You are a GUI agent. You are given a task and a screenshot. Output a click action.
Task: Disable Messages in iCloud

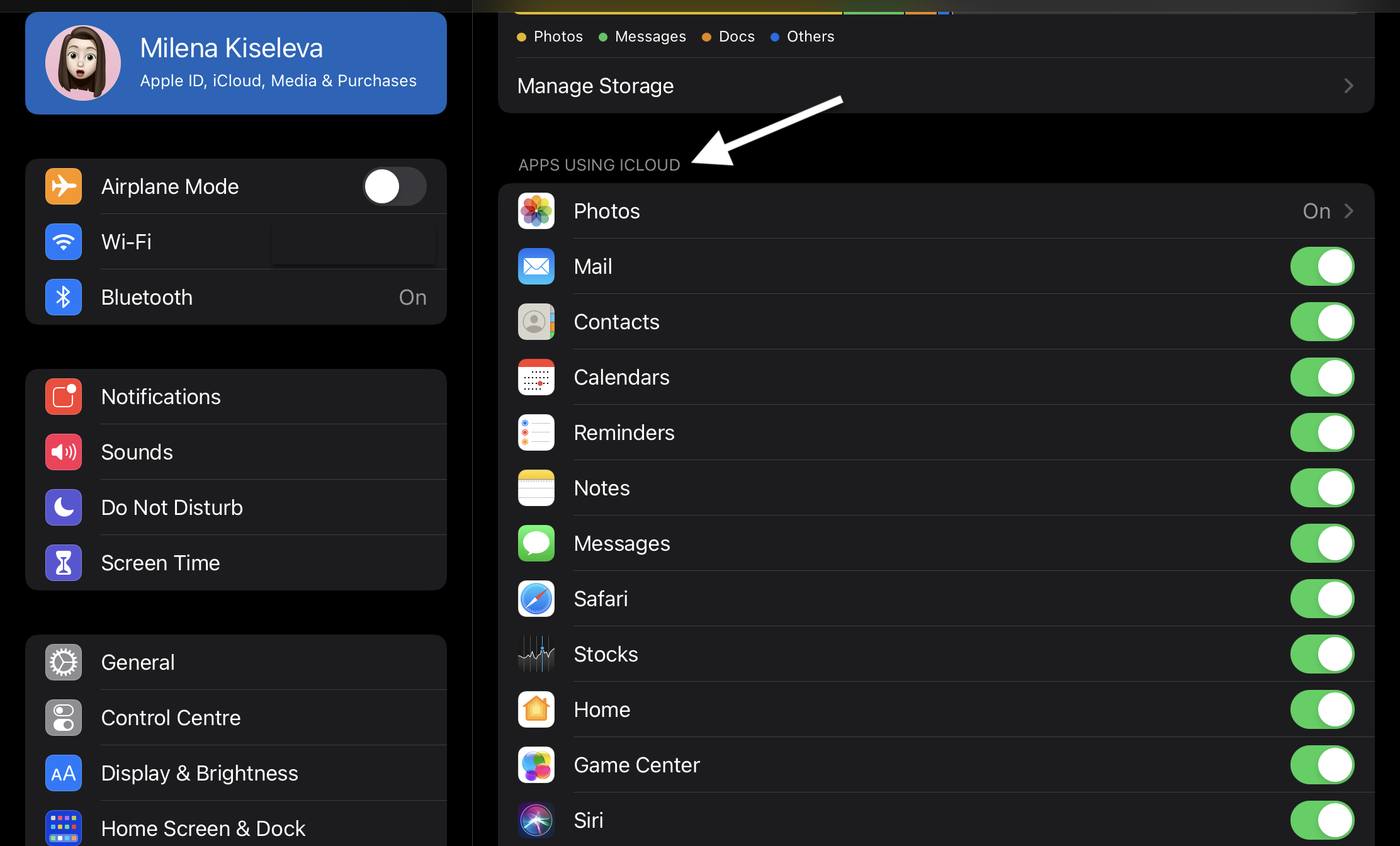tap(1322, 543)
